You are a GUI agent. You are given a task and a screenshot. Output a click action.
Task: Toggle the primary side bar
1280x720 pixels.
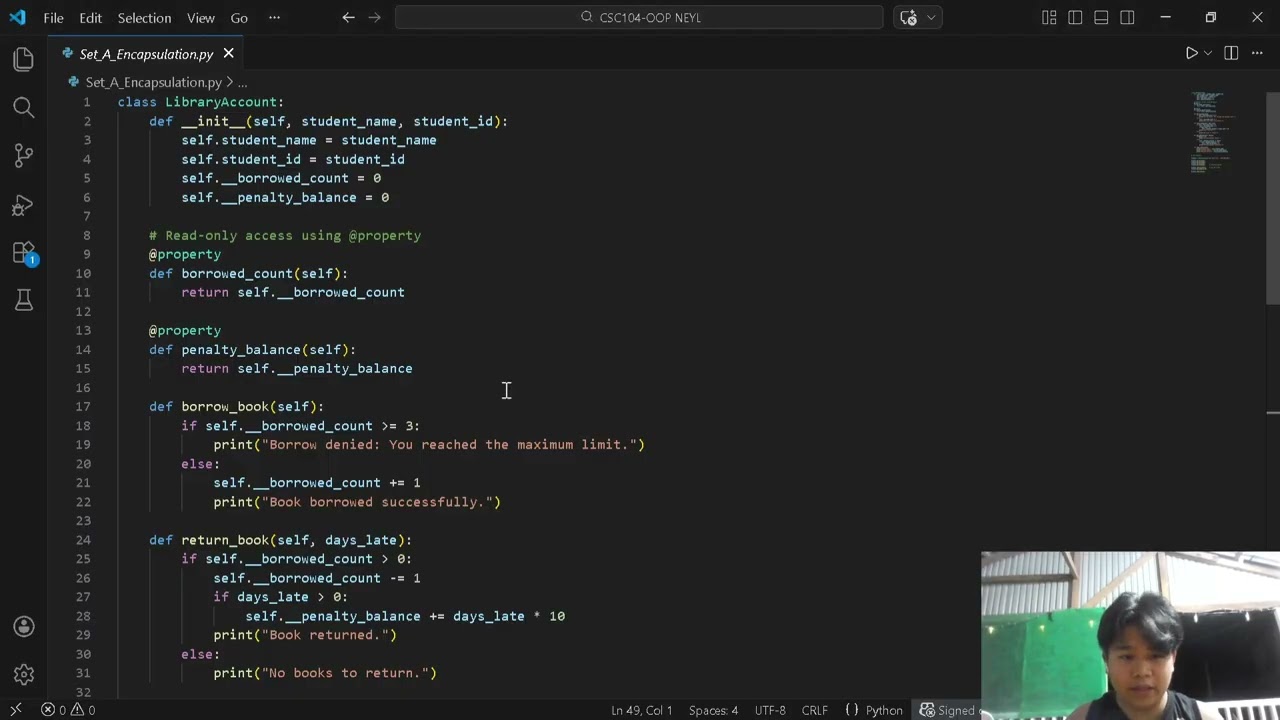[1075, 17]
